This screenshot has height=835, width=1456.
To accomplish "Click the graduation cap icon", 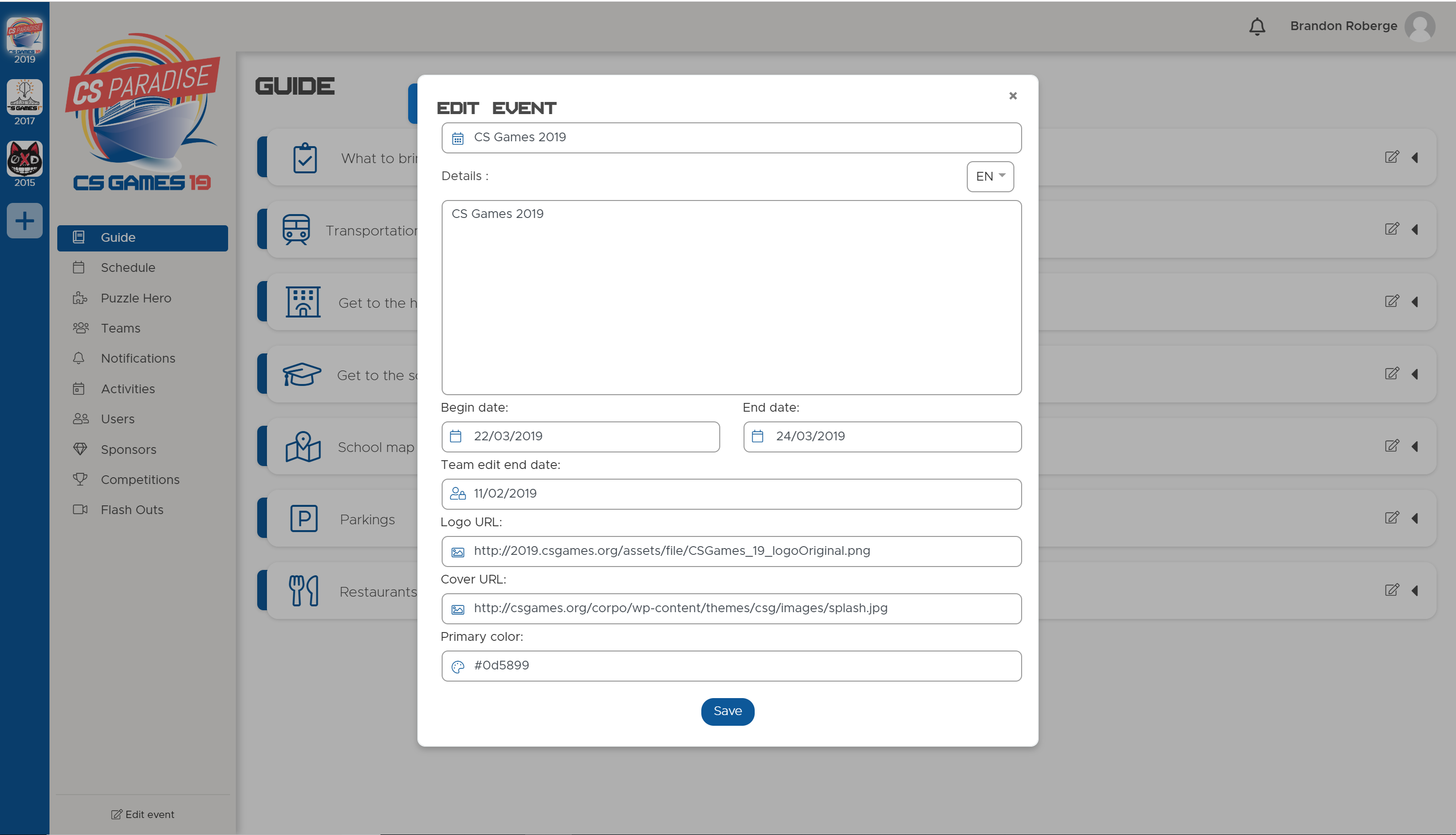I will [x=302, y=374].
